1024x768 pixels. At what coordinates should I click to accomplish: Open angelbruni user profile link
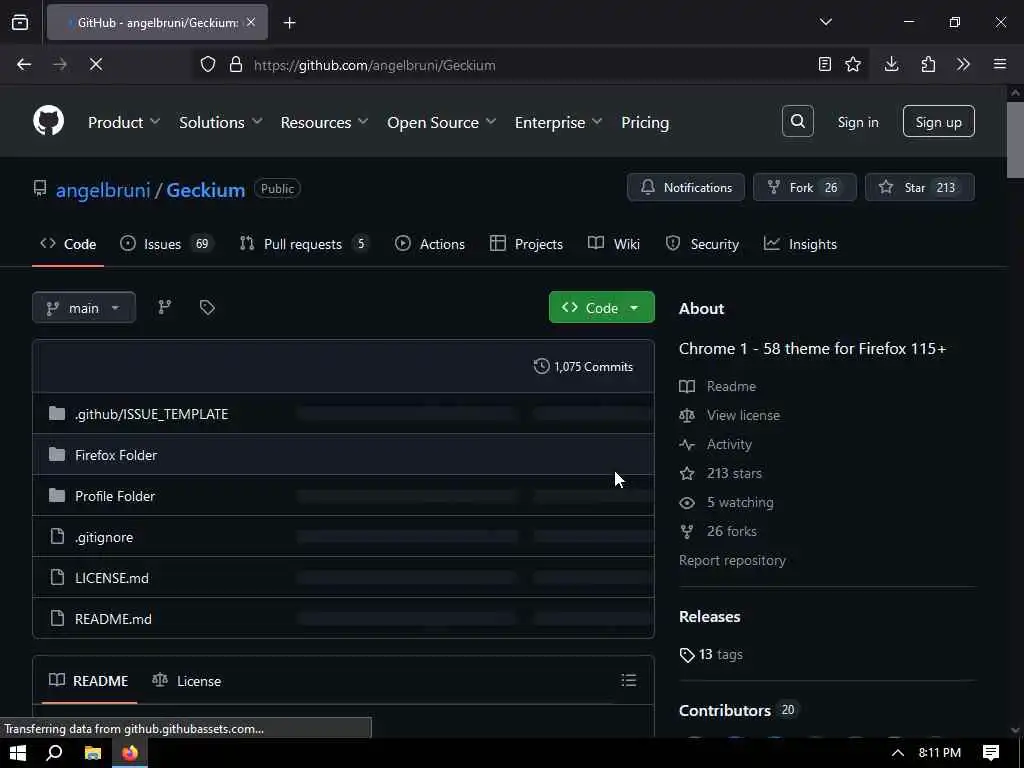click(103, 190)
